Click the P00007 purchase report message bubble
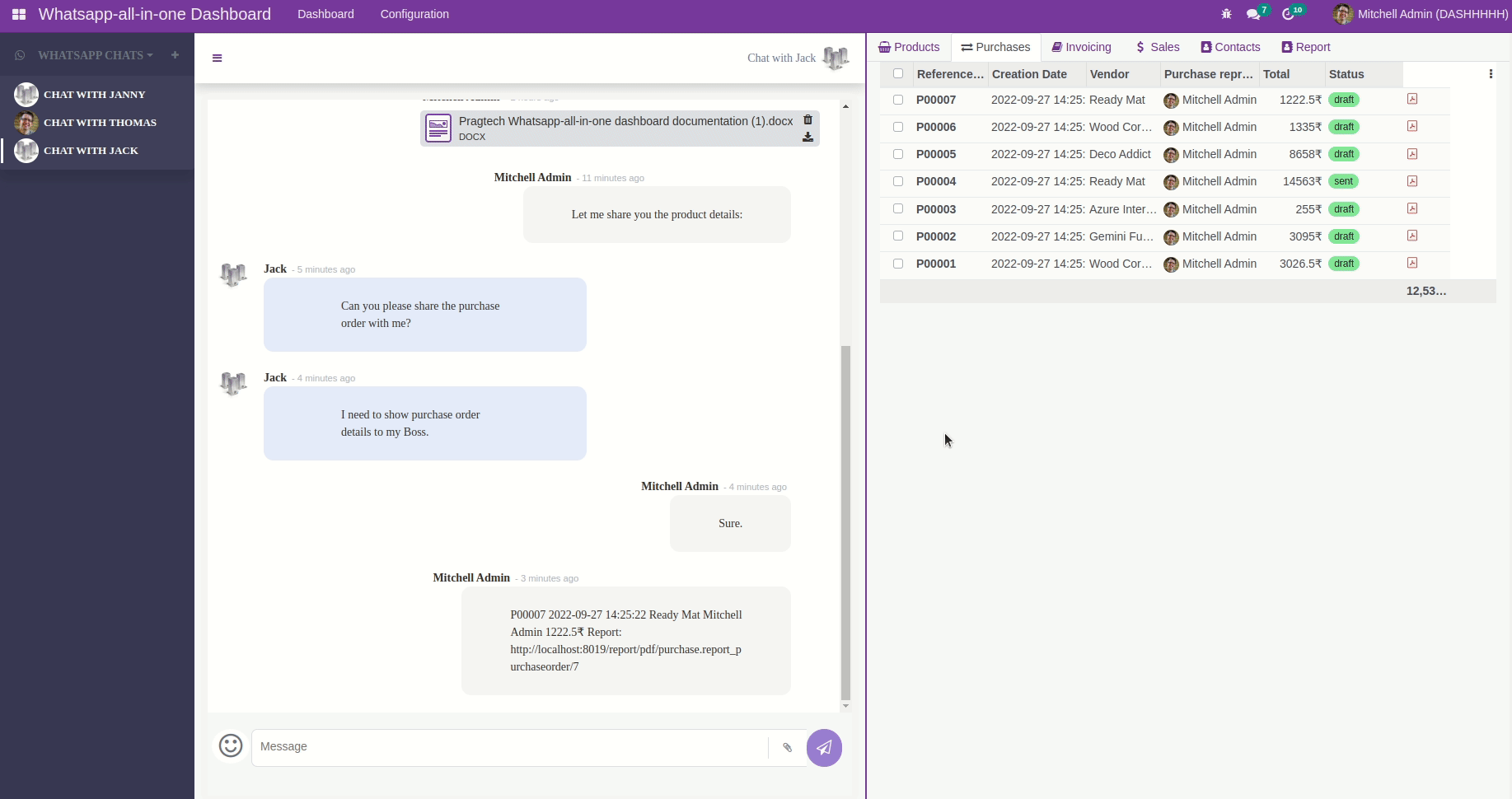Image resolution: width=1512 pixels, height=799 pixels. [x=626, y=641]
